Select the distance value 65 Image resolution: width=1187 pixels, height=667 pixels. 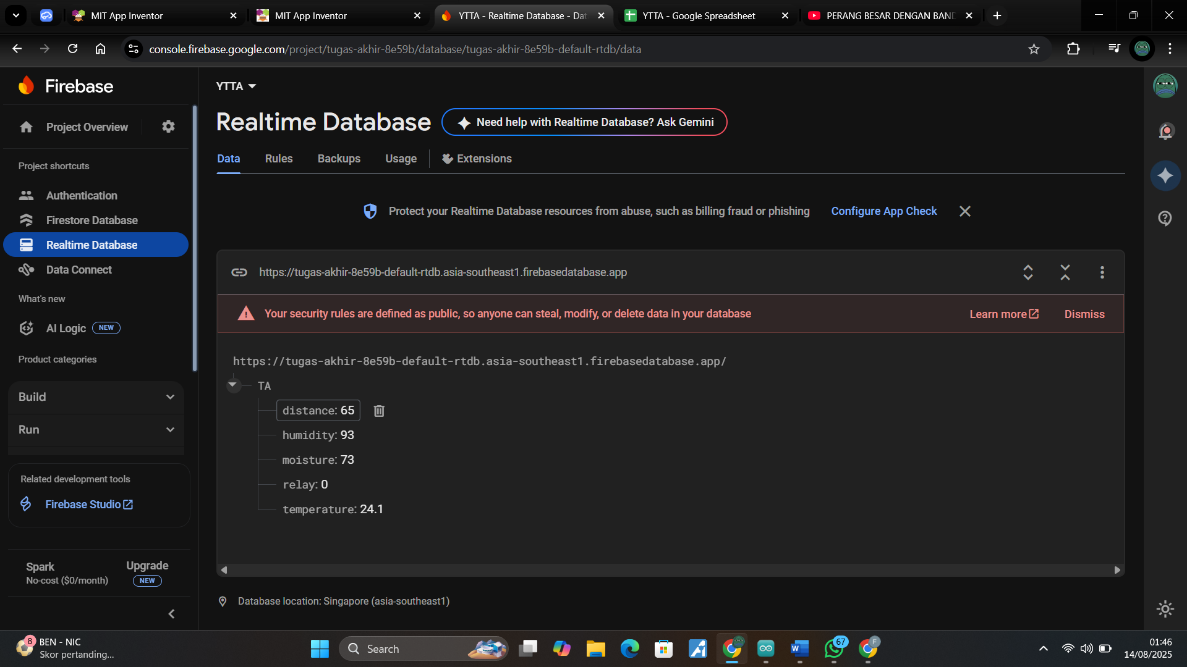tap(347, 410)
